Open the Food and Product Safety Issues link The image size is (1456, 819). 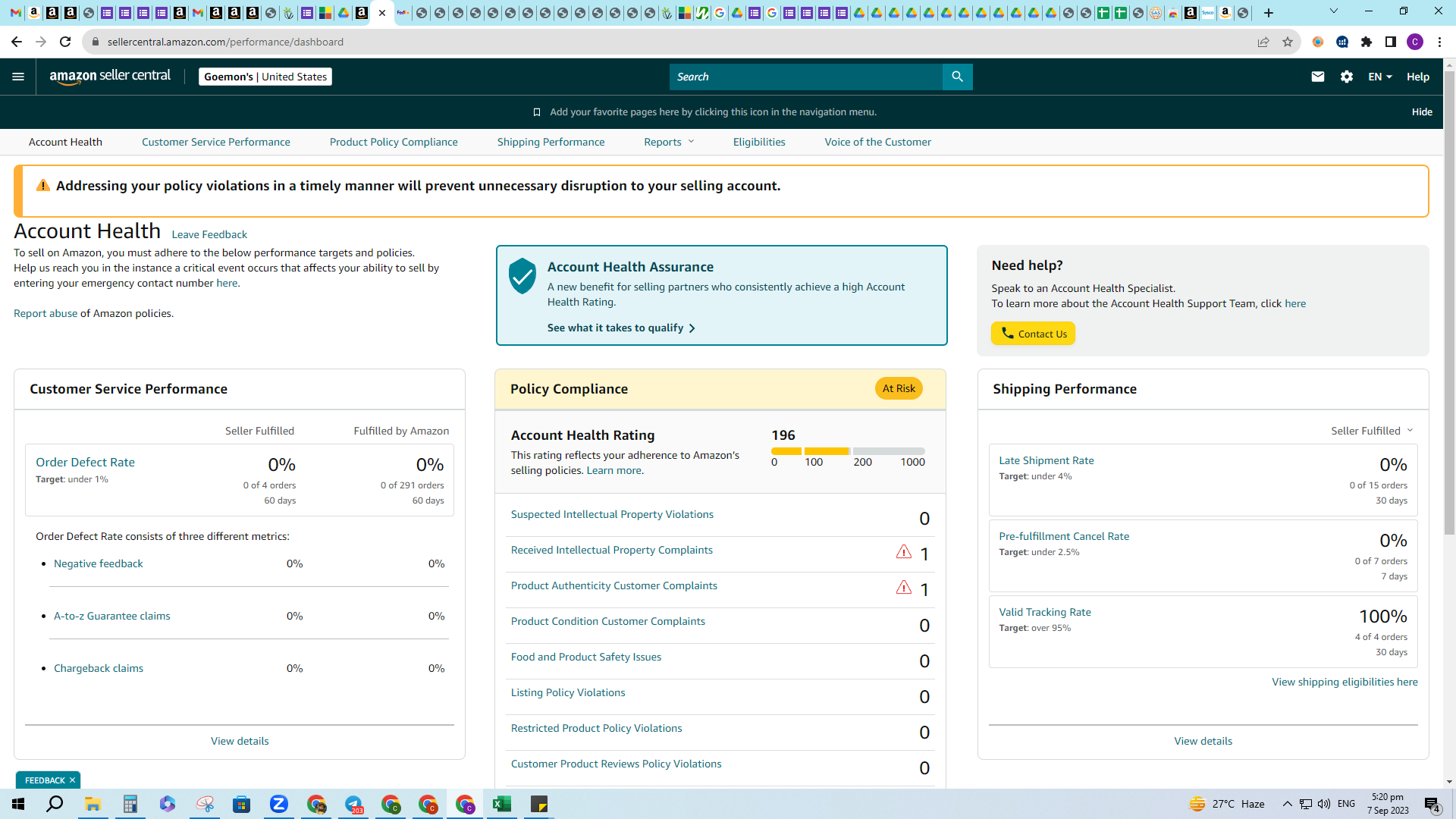[586, 657]
